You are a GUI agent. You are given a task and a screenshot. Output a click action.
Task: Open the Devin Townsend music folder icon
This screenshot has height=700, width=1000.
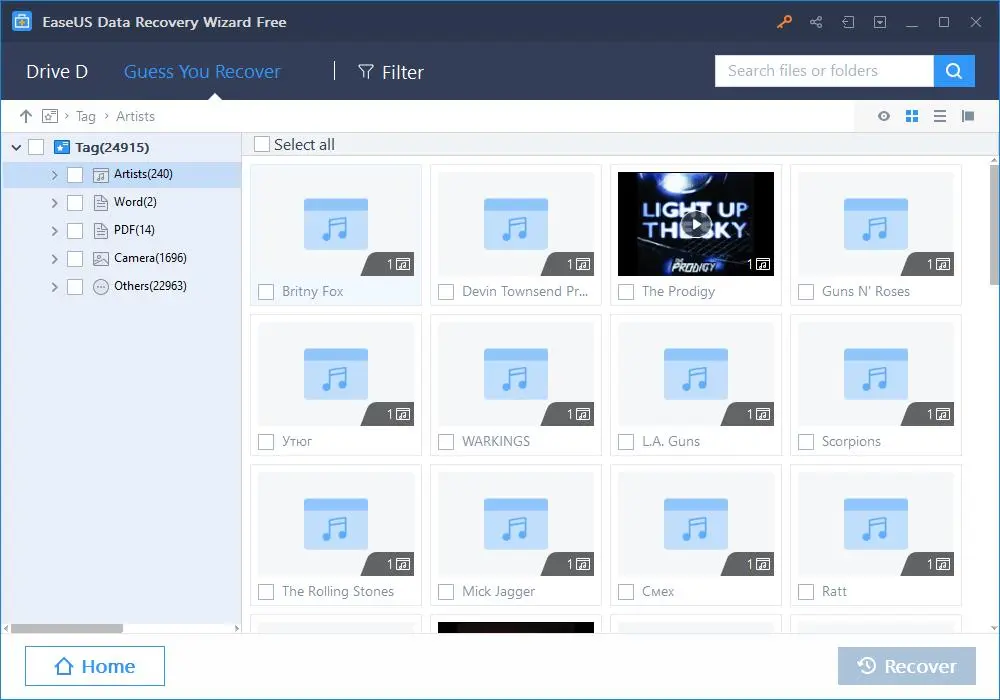click(x=516, y=224)
